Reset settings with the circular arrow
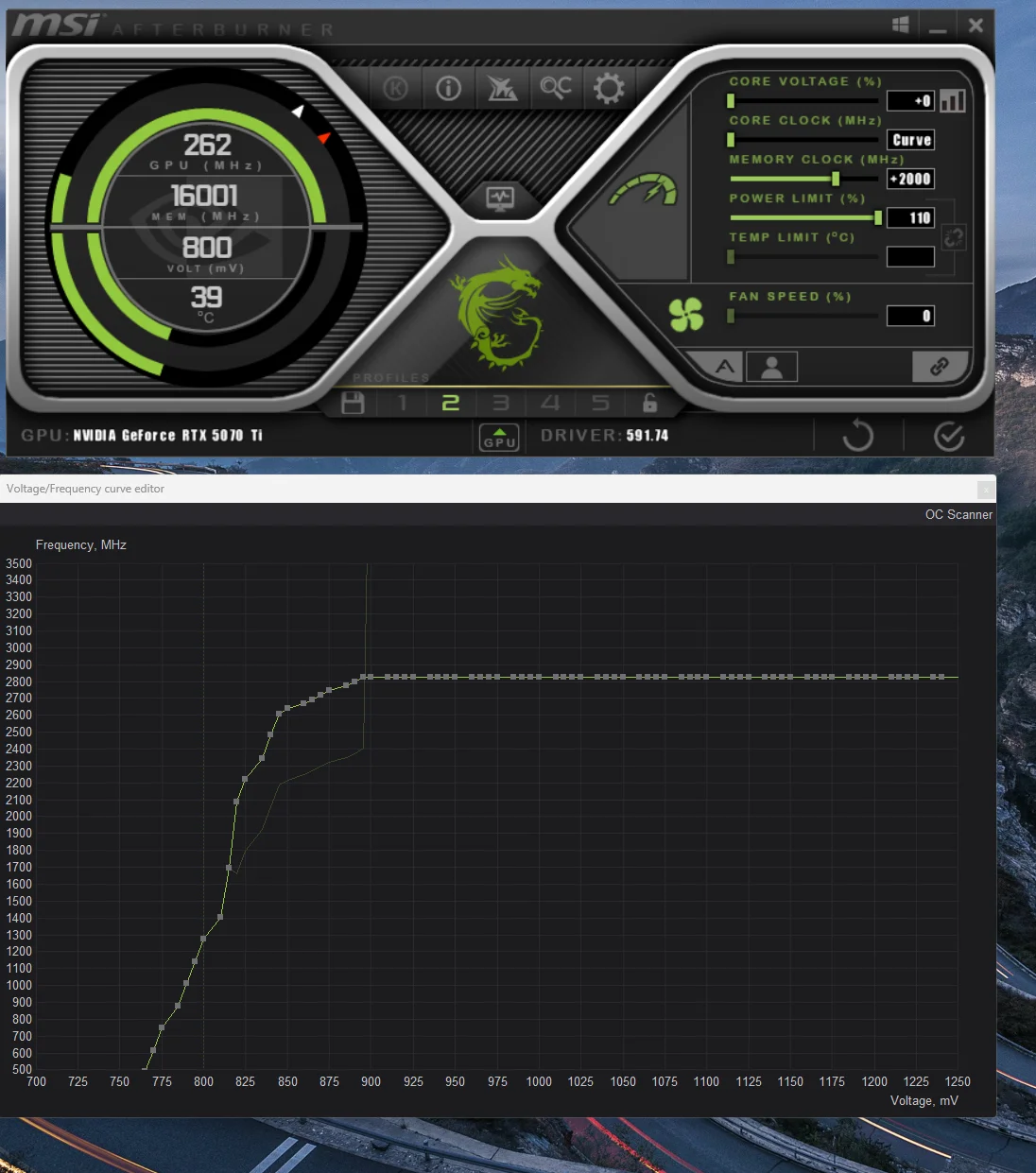This screenshot has width=1036, height=1173. tap(857, 436)
